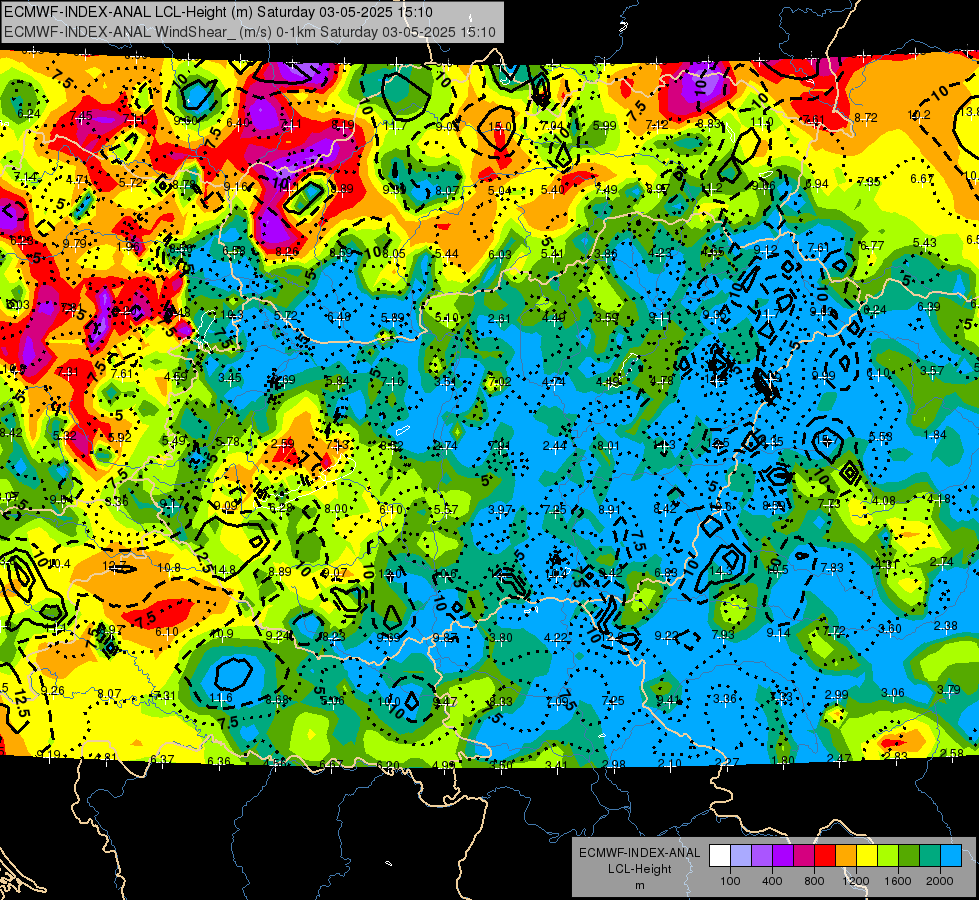This screenshot has width=979, height=900.
Task: Click the legend tick label '2000'
Action: (940, 881)
